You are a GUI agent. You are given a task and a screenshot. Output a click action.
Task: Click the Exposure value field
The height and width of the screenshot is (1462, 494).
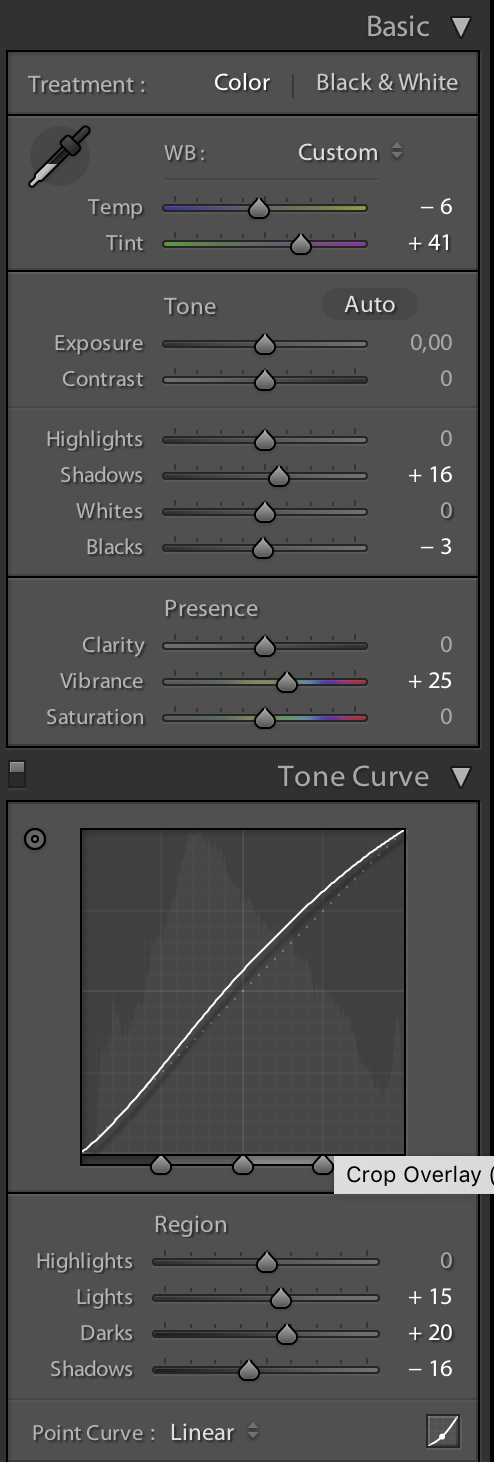431,343
